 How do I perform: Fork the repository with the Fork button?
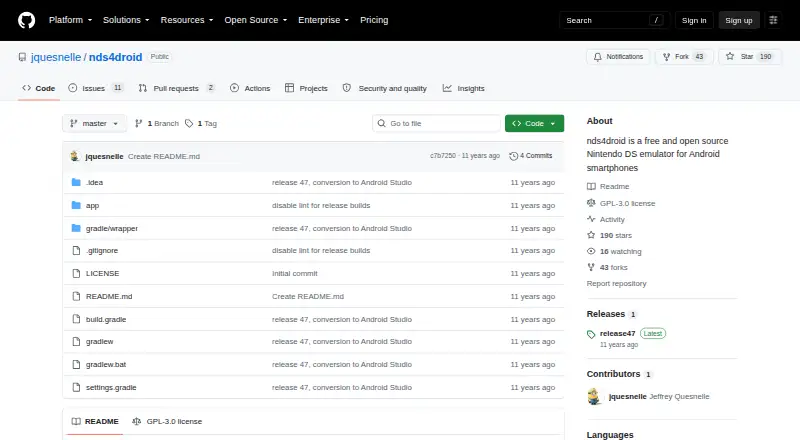pyautogui.click(x=684, y=57)
